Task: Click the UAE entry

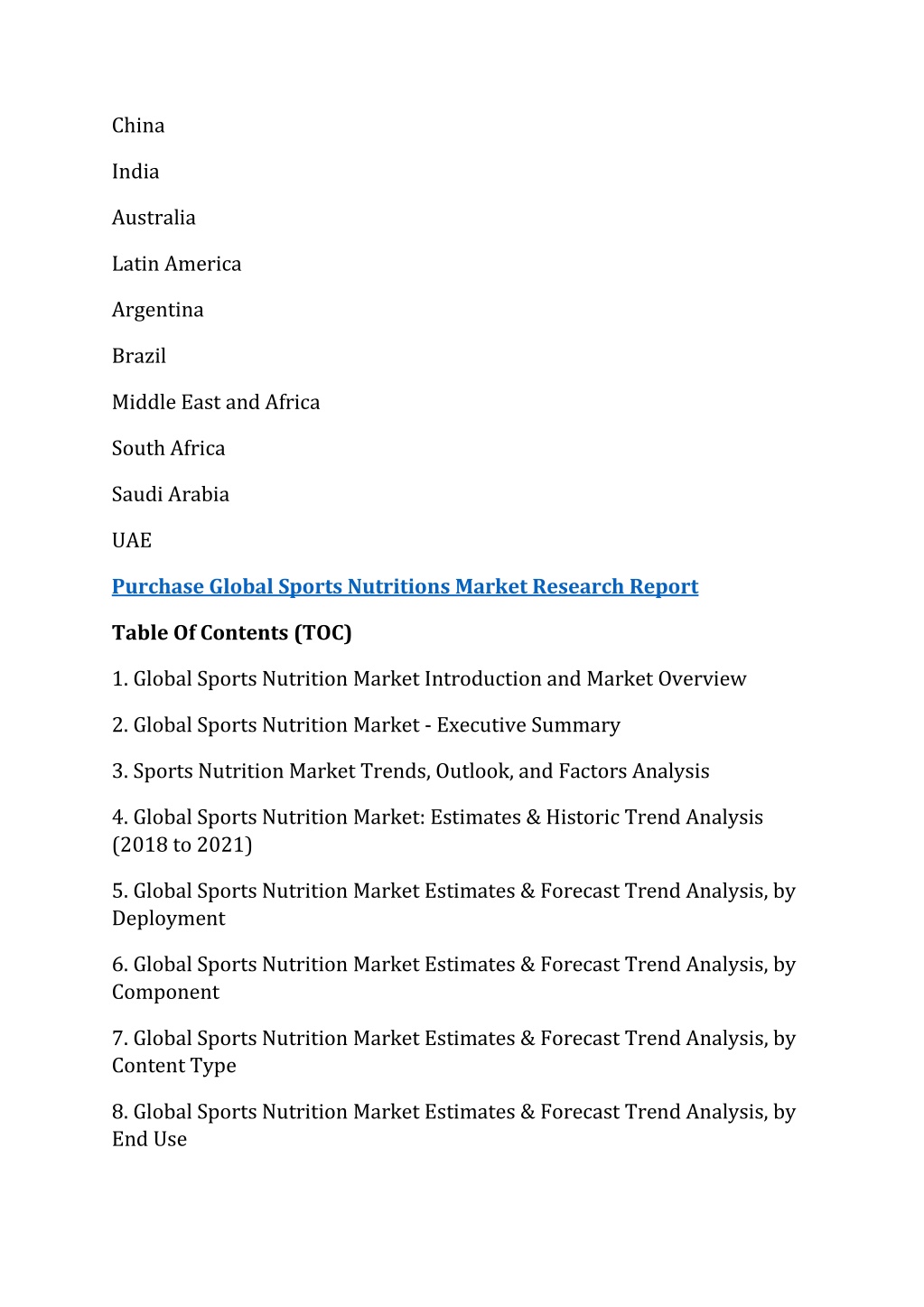Action: click(132, 540)
